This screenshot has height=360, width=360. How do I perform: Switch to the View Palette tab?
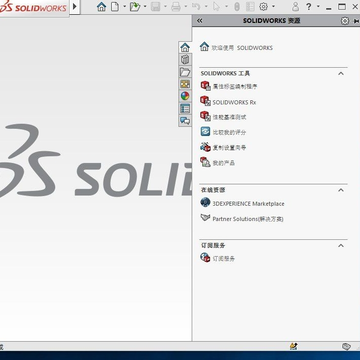tap(185, 84)
